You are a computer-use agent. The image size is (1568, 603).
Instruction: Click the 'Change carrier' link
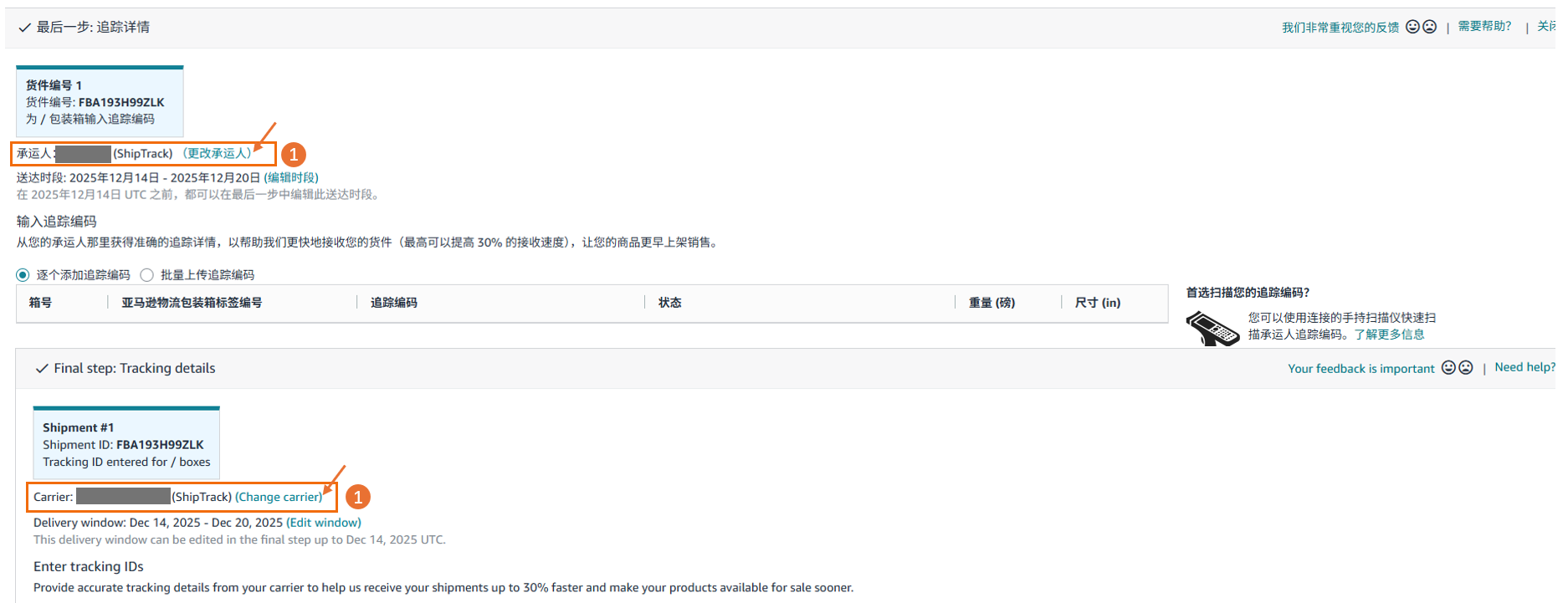point(279,497)
